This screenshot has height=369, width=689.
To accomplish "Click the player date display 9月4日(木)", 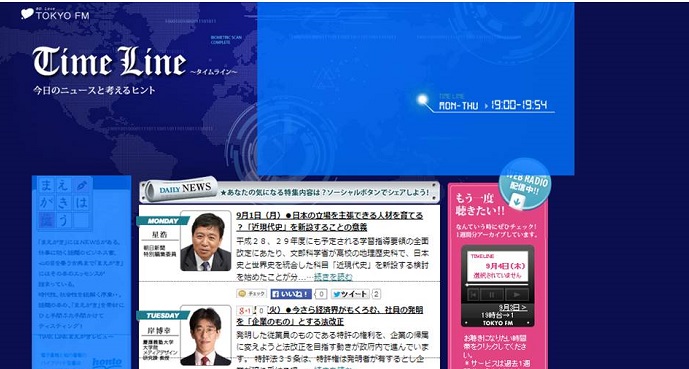I will [506, 267].
